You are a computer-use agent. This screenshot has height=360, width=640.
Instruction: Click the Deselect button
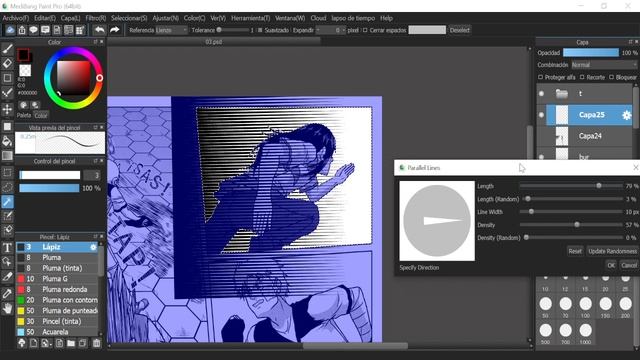(460, 30)
